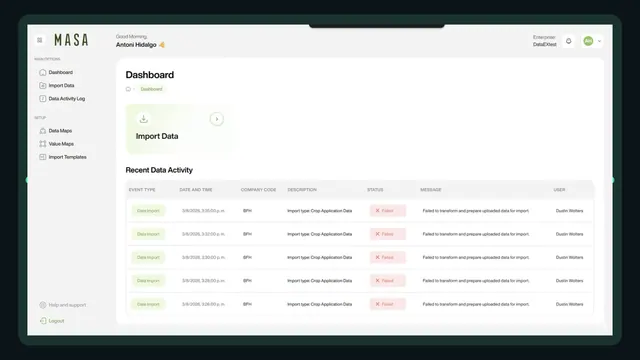Click Crop Application Data description in 3:32 row
The height and width of the screenshot is (360, 640).
click(x=320, y=234)
